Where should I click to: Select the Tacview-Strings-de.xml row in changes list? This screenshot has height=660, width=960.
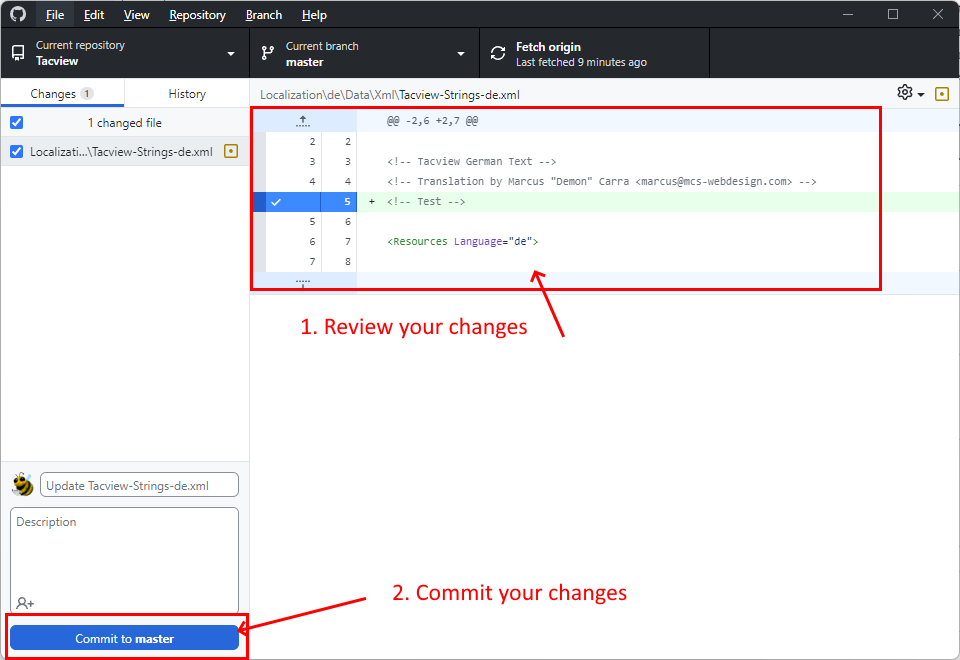[x=125, y=151]
